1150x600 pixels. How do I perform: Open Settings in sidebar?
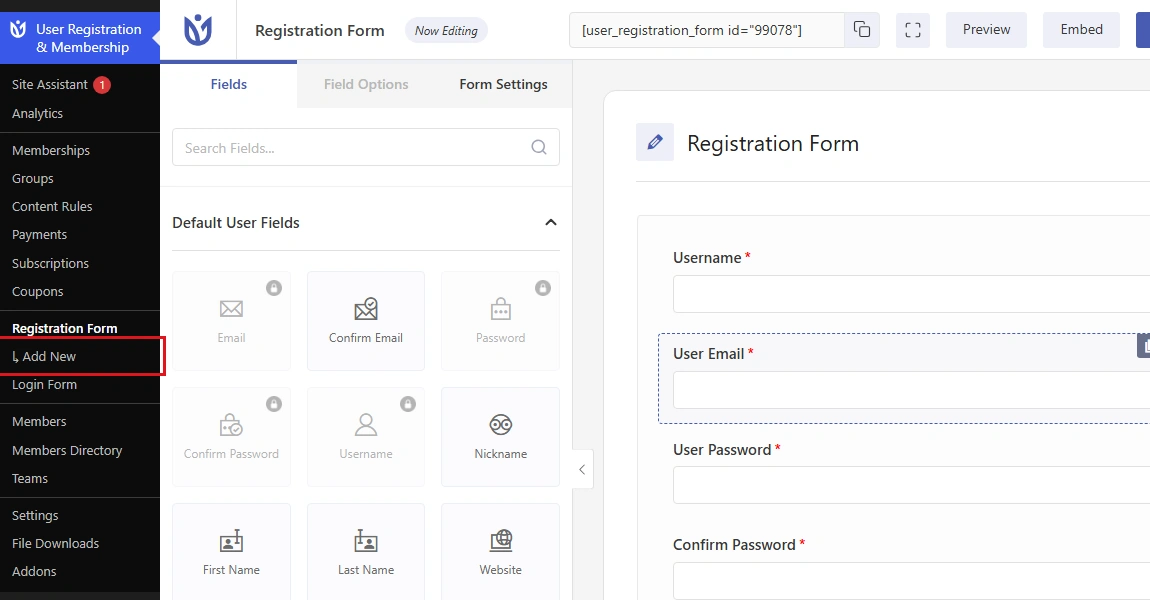coord(35,516)
